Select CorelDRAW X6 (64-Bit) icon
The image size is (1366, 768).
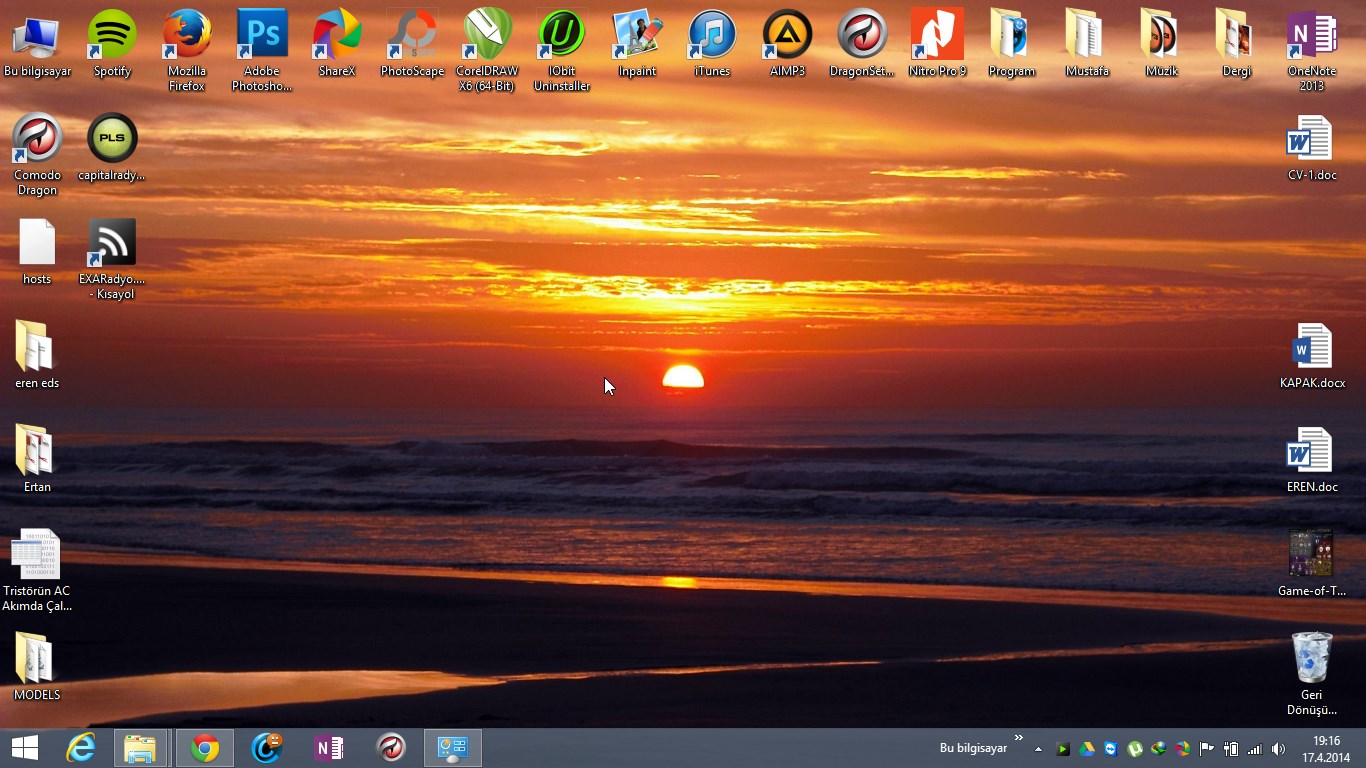(487, 50)
